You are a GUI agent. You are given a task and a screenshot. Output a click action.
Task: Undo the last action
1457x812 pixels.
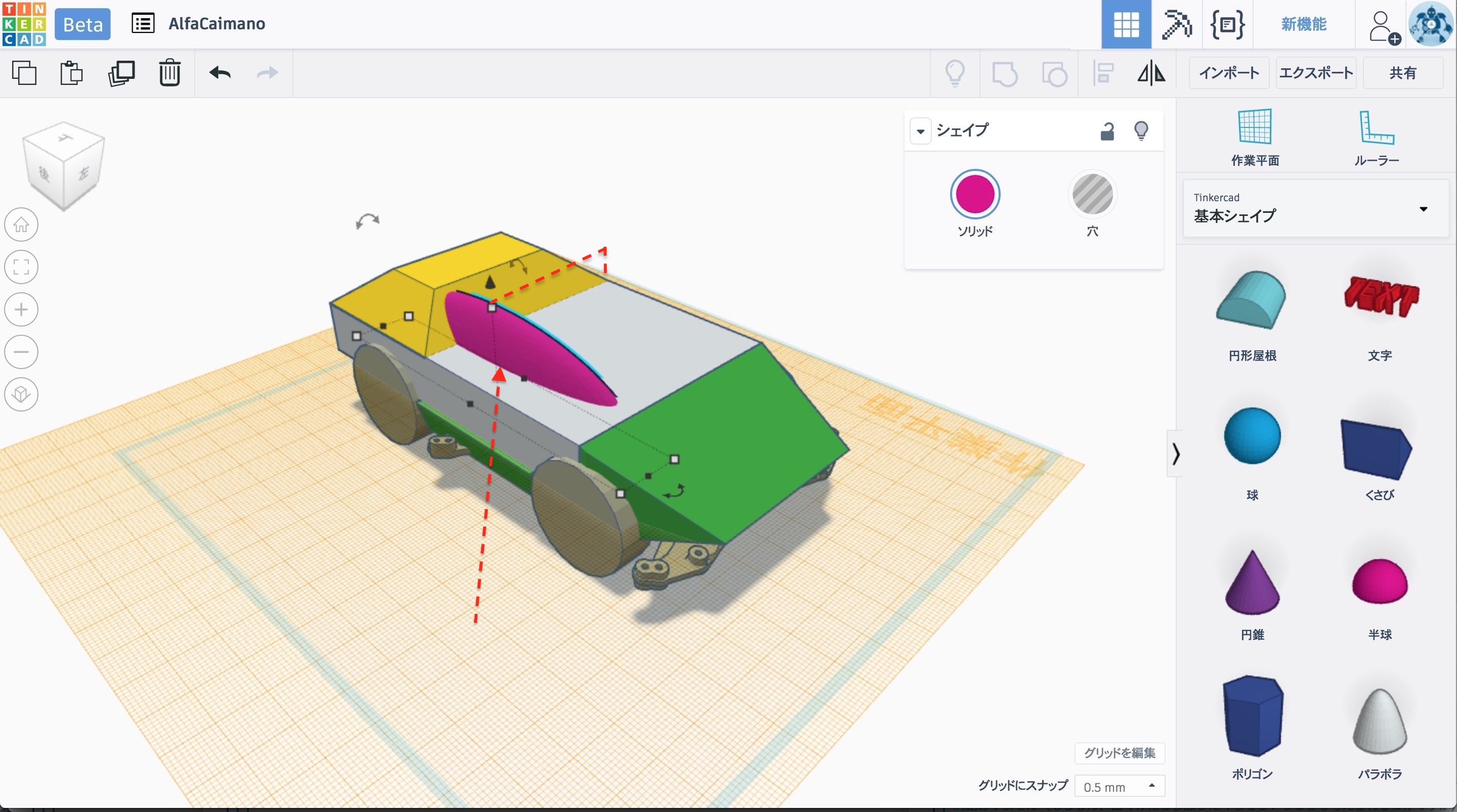(x=220, y=73)
